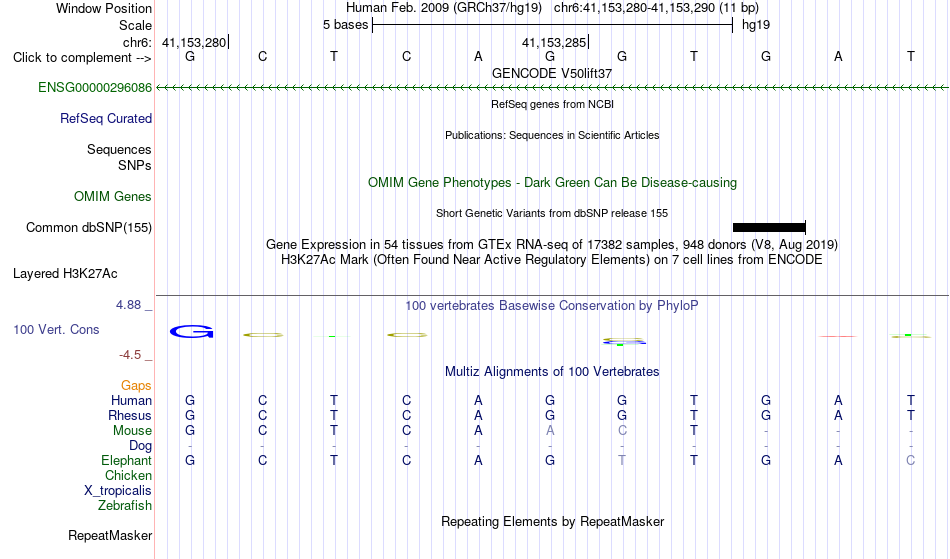Click the SNPs track label
The image size is (950, 559).
click(135, 165)
